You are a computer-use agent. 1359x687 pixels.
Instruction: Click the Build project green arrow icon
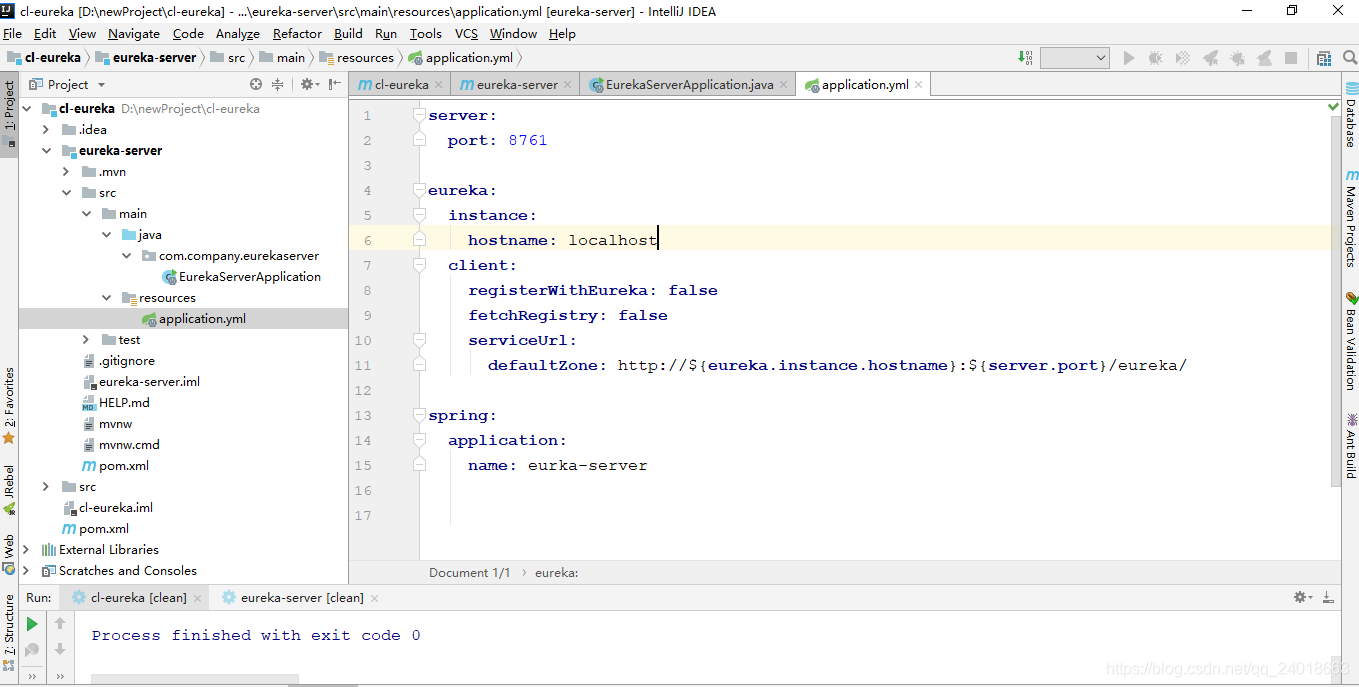point(1025,58)
